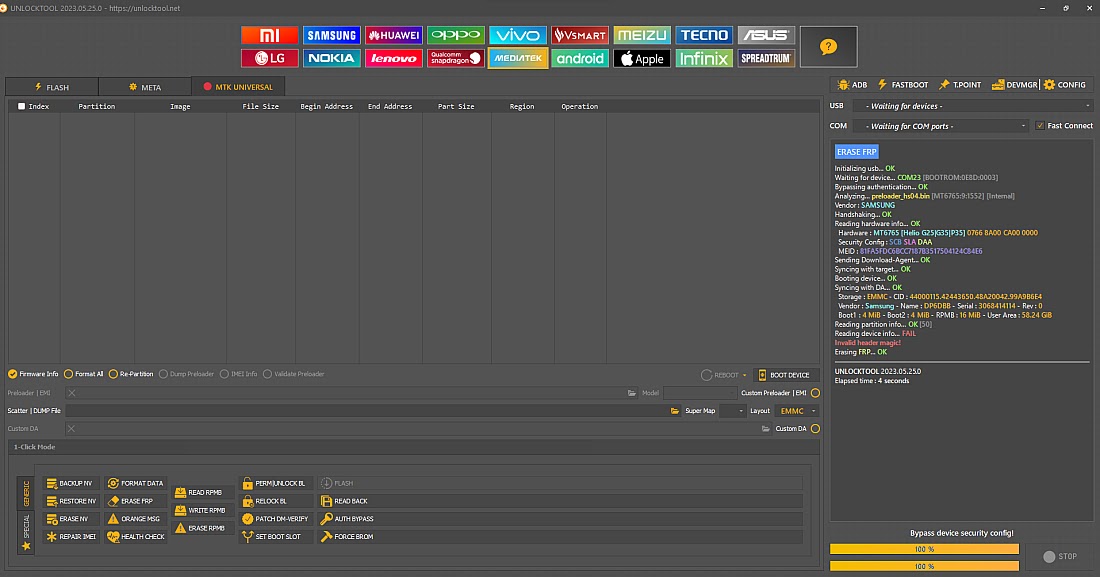The image size is (1100, 577).
Task: Click the ERASE FRP log header button
Action: click(x=857, y=152)
